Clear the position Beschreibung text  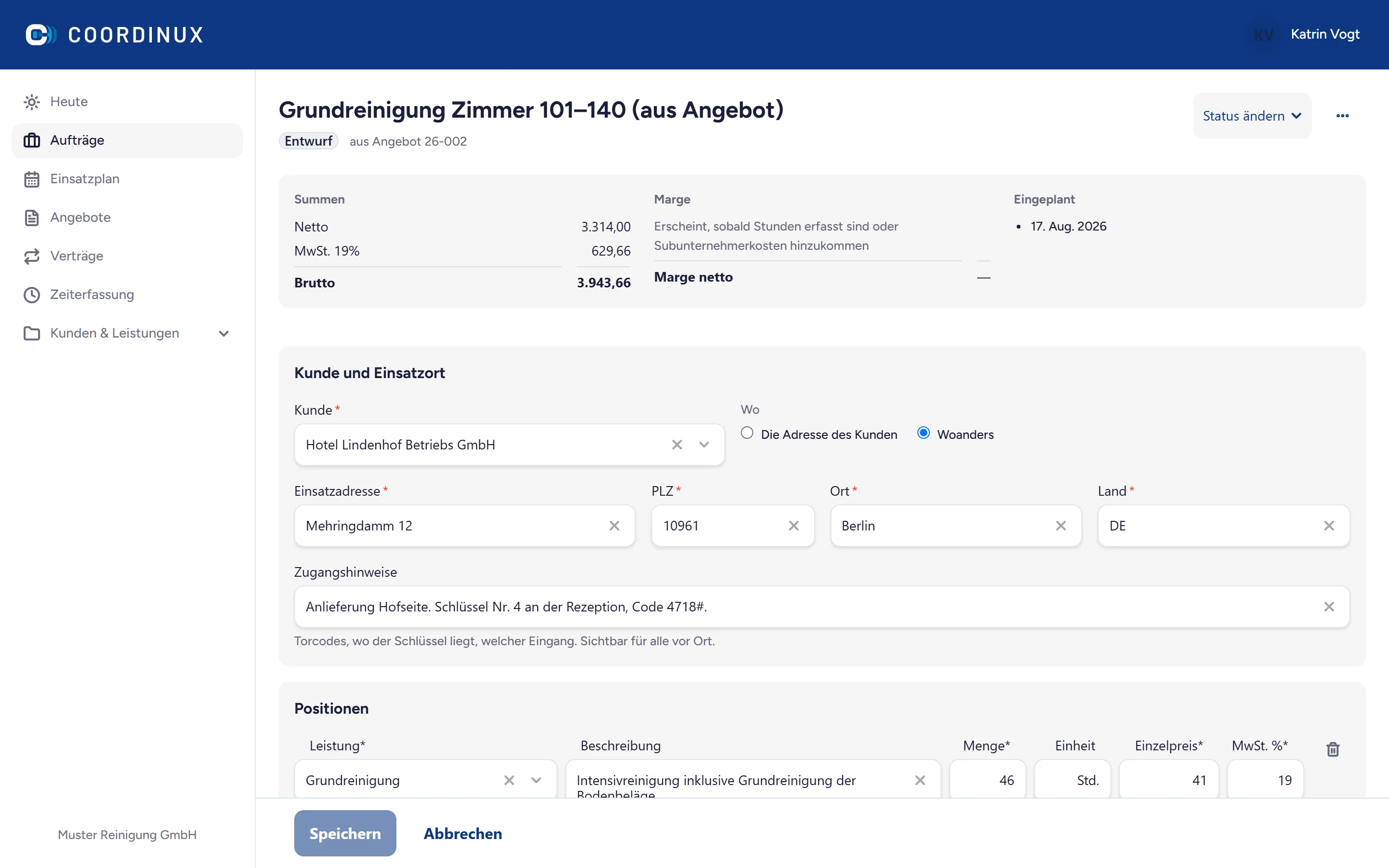pyautogui.click(x=920, y=780)
